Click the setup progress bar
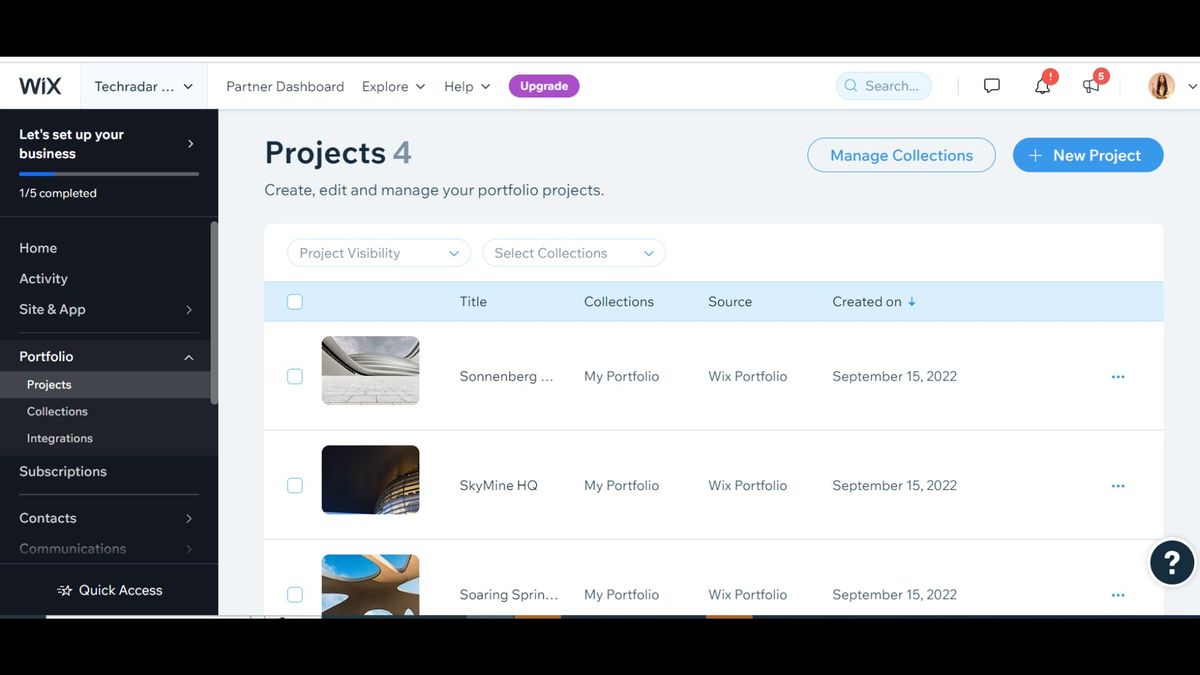 (109, 174)
